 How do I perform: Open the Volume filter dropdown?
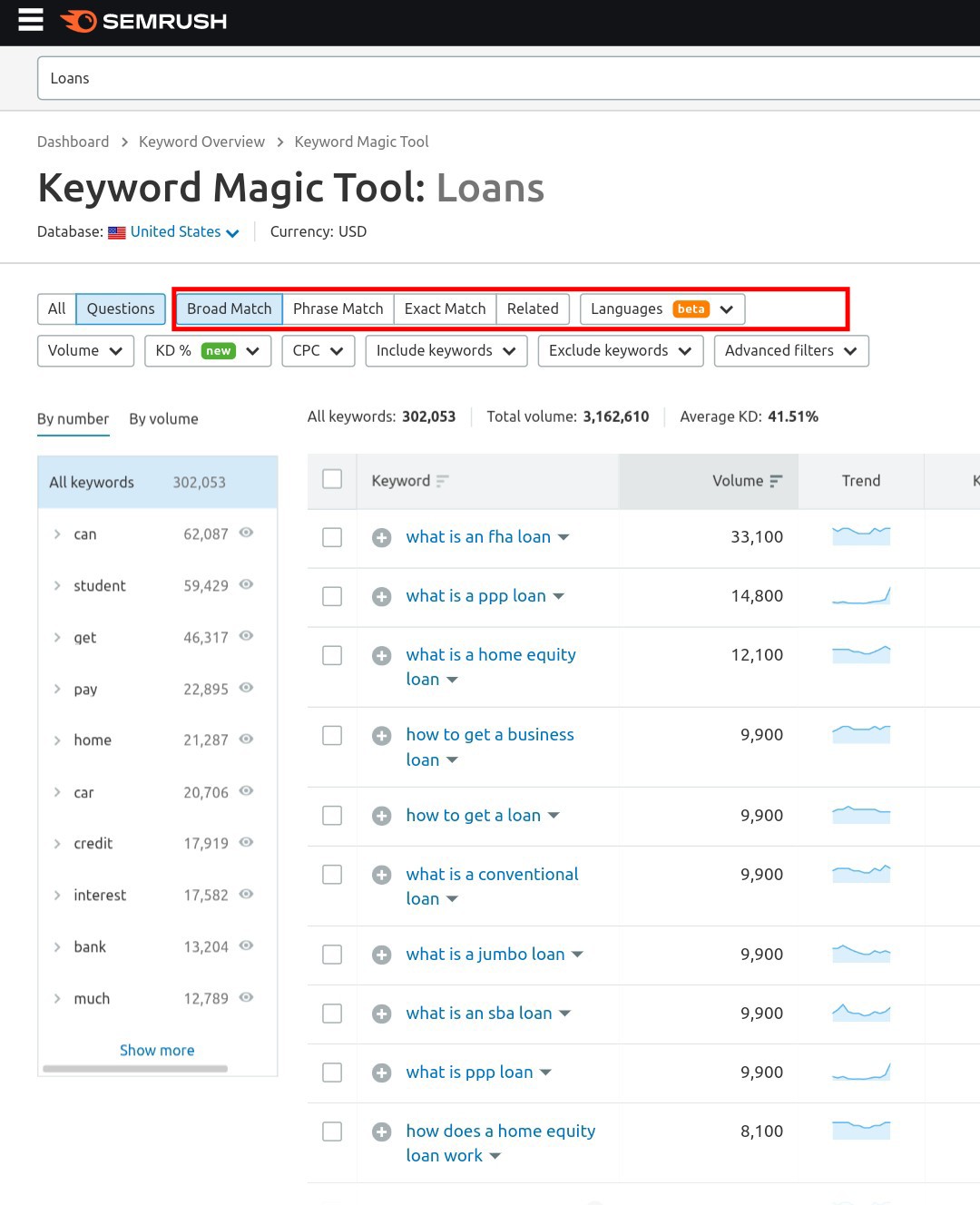click(x=85, y=351)
